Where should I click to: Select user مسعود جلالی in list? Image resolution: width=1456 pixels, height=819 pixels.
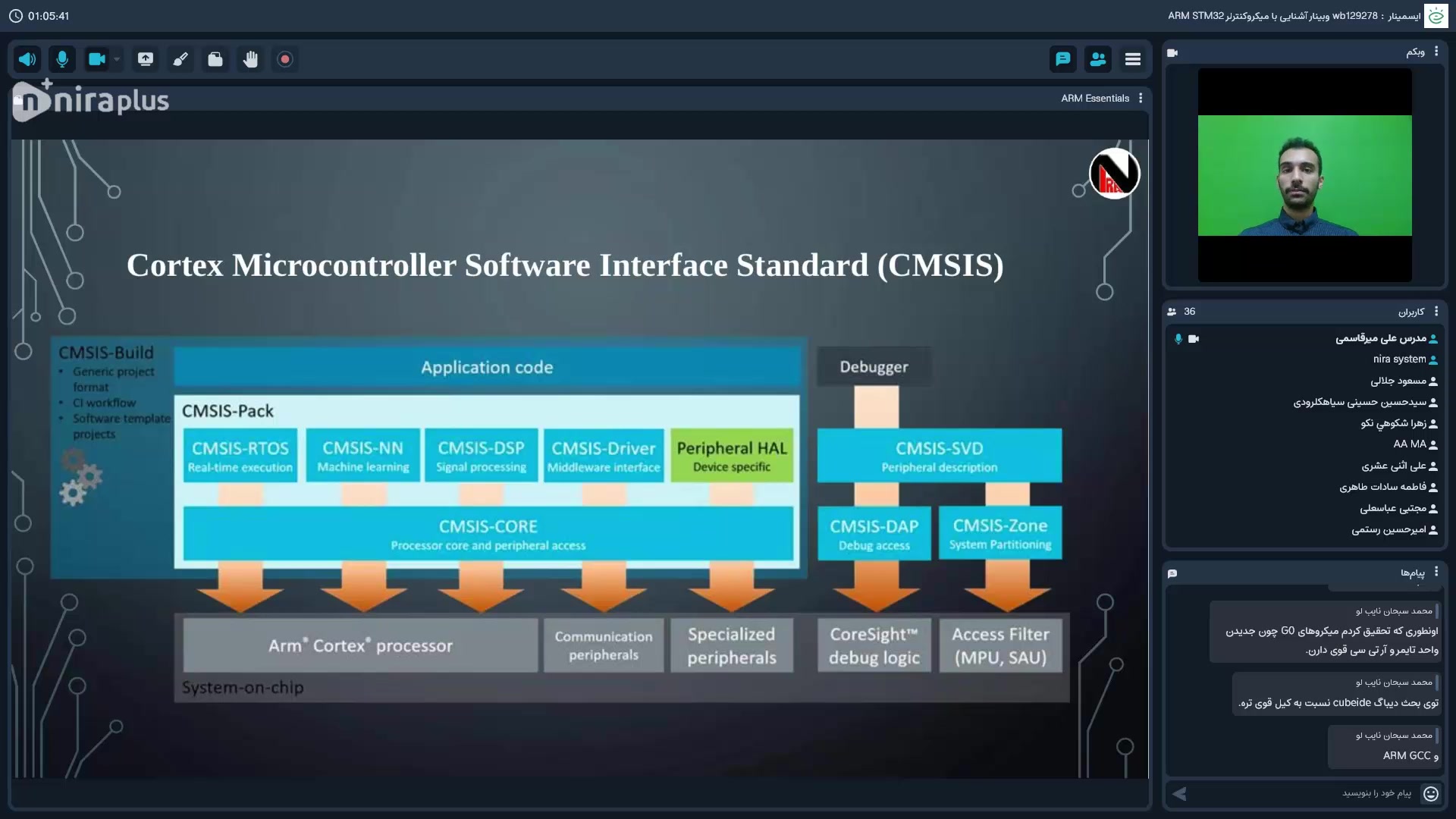(1304, 381)
